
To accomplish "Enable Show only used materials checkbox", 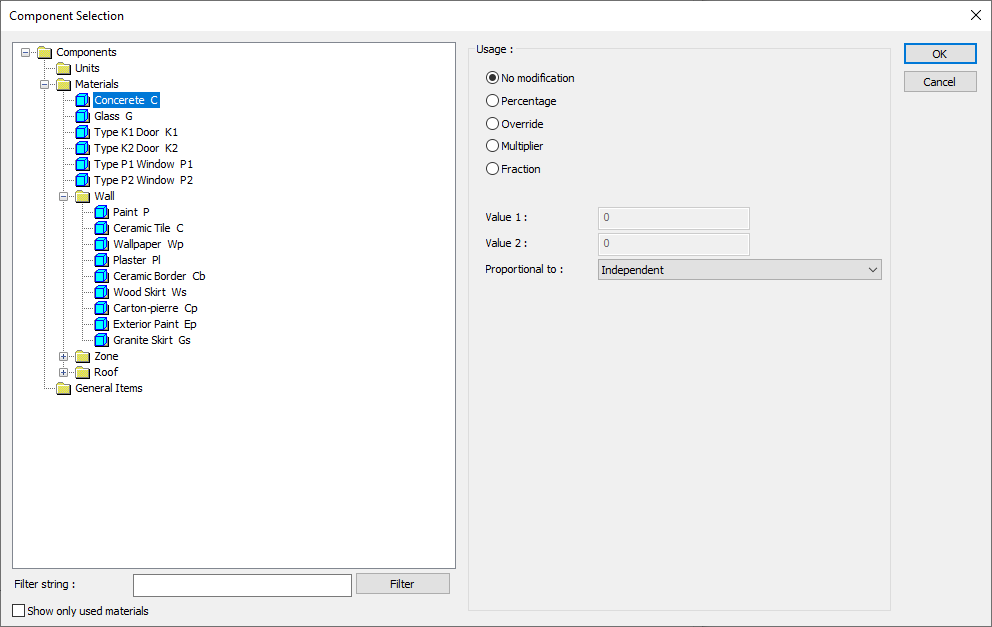I will coord(19,611).
